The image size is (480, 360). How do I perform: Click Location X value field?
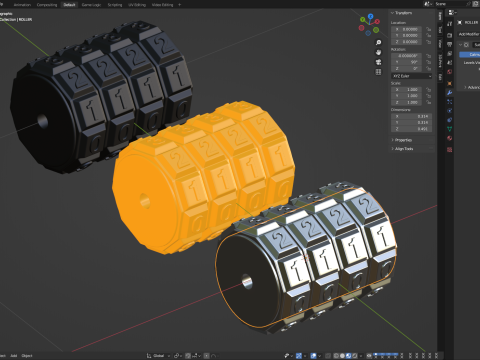tap(406, 29)
